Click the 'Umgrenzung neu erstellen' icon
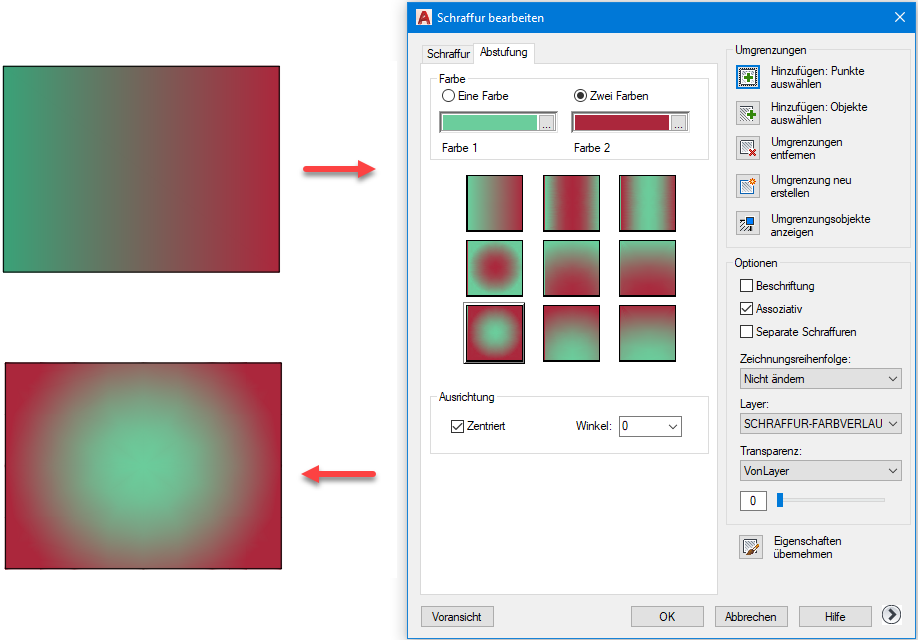 748,186
